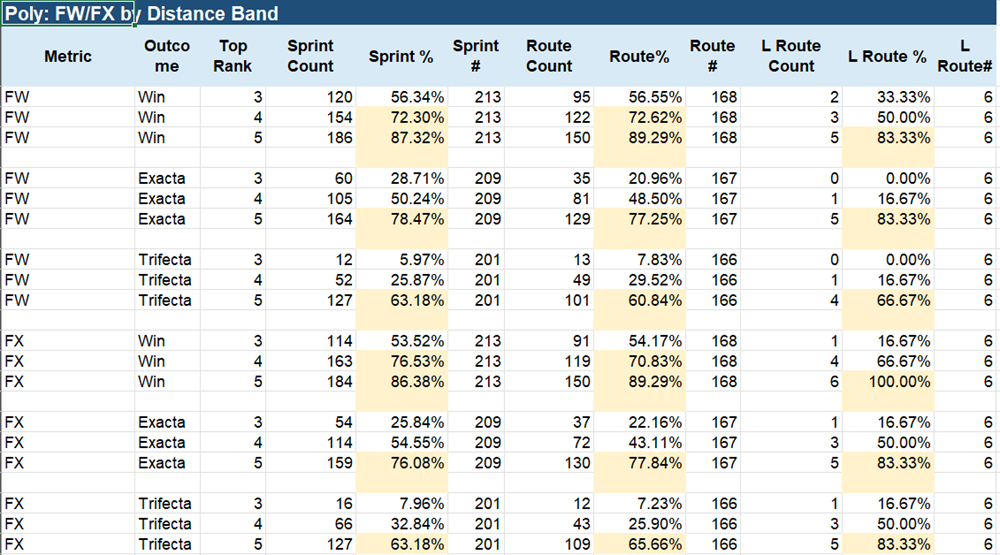Select Route Count value 109
The width and height of the screenshot is (1000, 555).
[548, 544]
